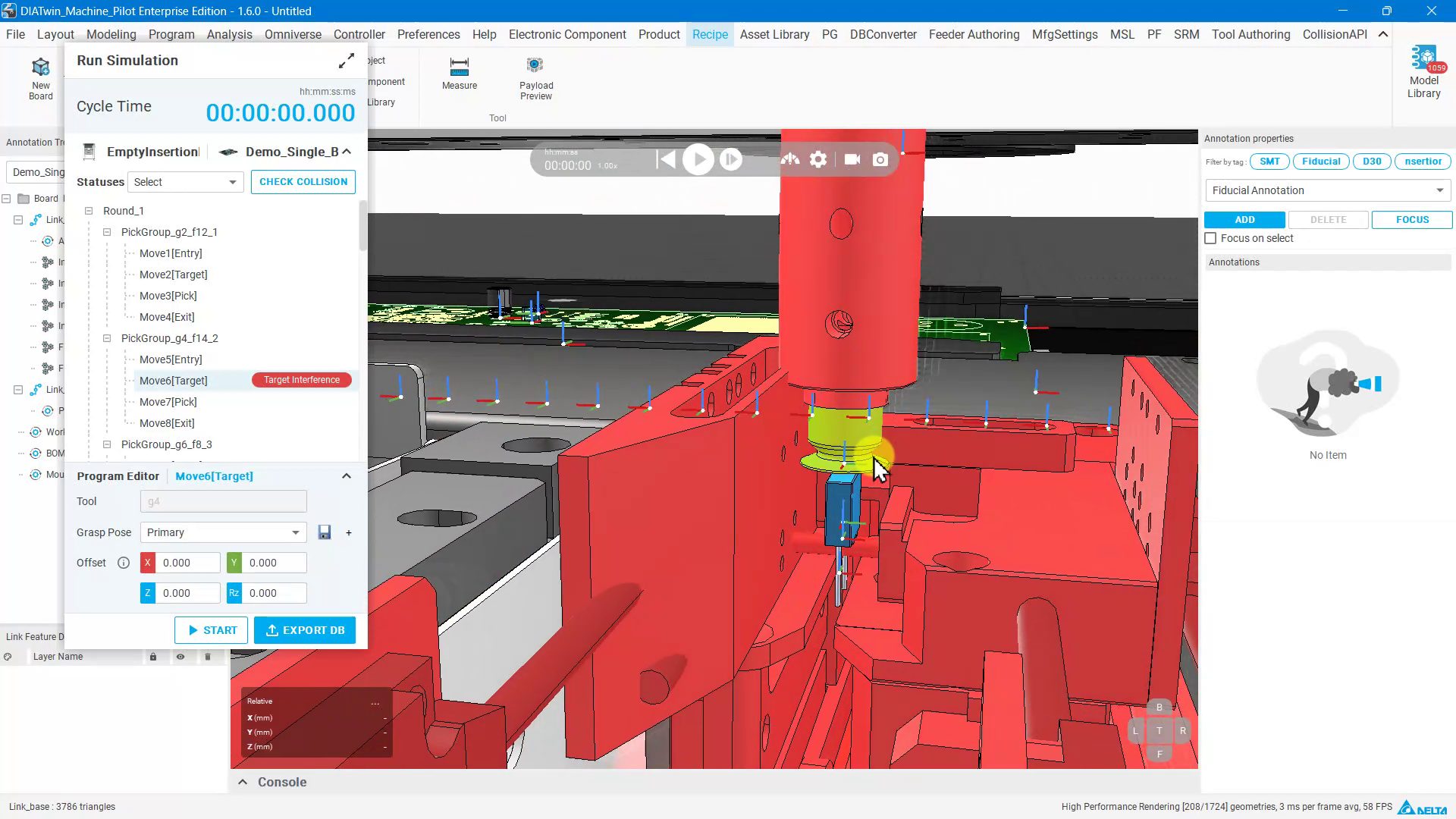1456x819 pixels.
Task: Open relative coordinates panel options
Action: coord(375,702)
